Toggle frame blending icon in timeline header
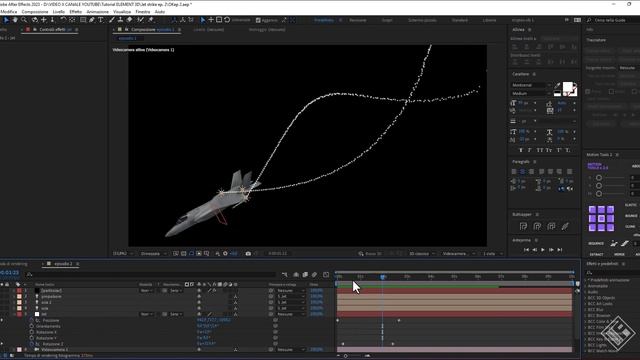This screenshot has height=360, width=640. point(305,275)
